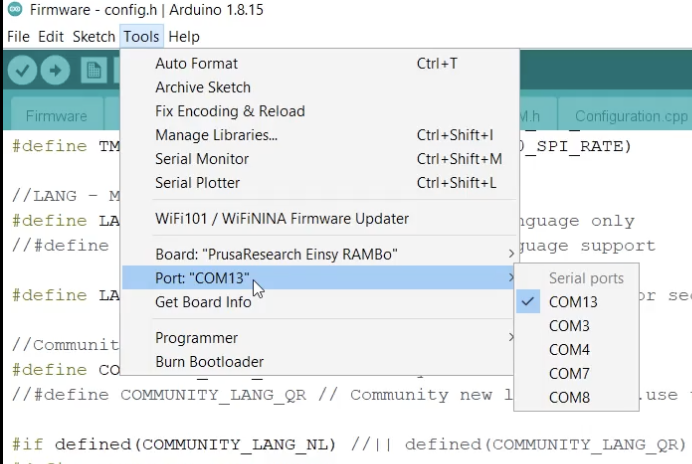Open the File menu

click(18, 37)
